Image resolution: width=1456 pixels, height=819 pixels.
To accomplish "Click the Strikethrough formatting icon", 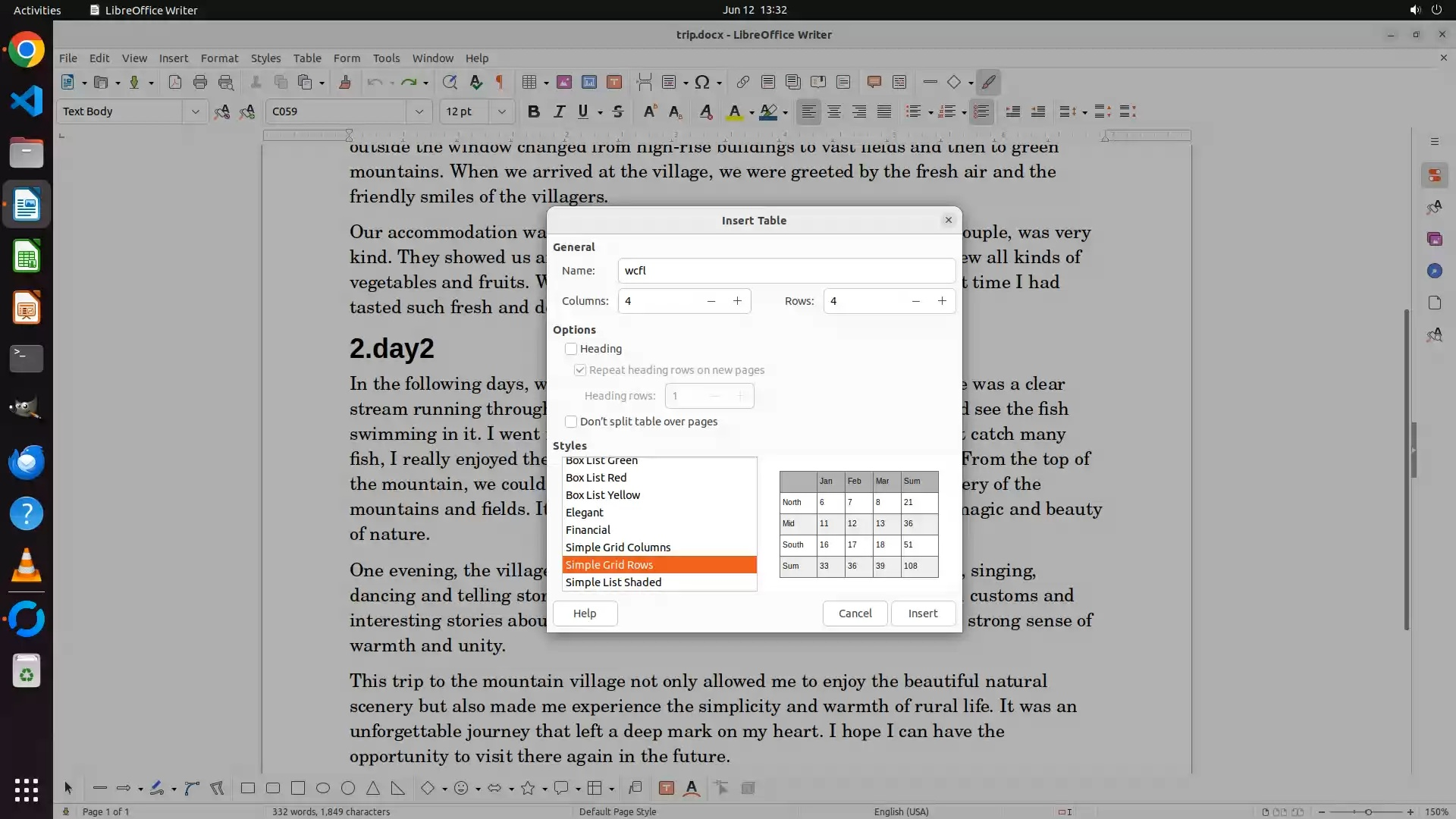I will 617,111.
